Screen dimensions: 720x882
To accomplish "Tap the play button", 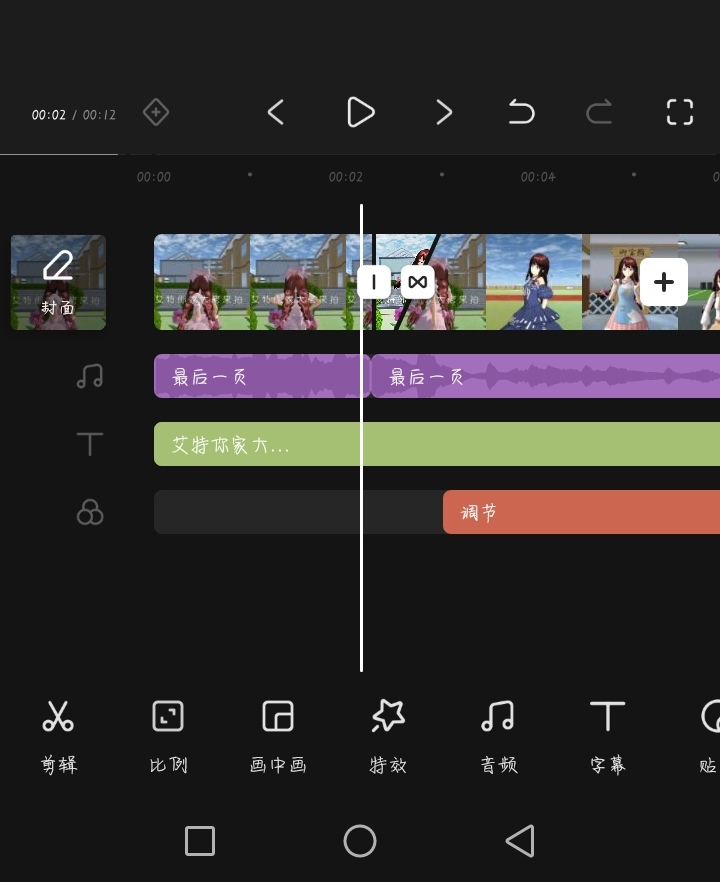I will [360, 112].
